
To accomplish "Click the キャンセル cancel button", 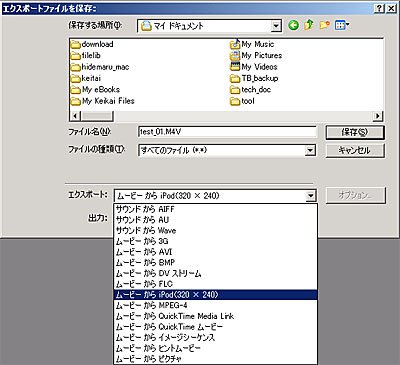I will click(355, 150).
